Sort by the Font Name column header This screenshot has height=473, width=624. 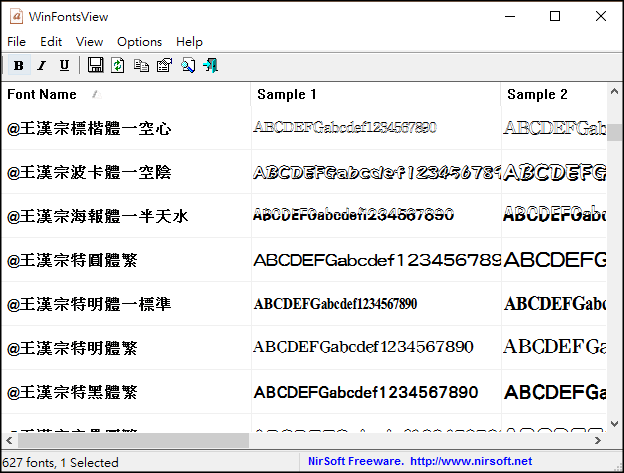(126, 94)
